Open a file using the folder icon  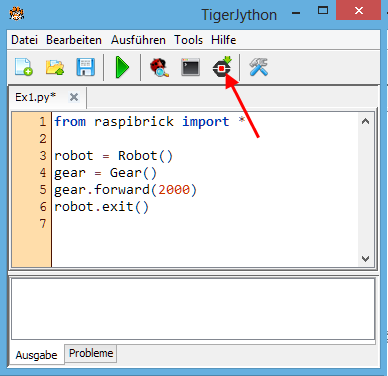pyautogui.click(x=55, y=67)
